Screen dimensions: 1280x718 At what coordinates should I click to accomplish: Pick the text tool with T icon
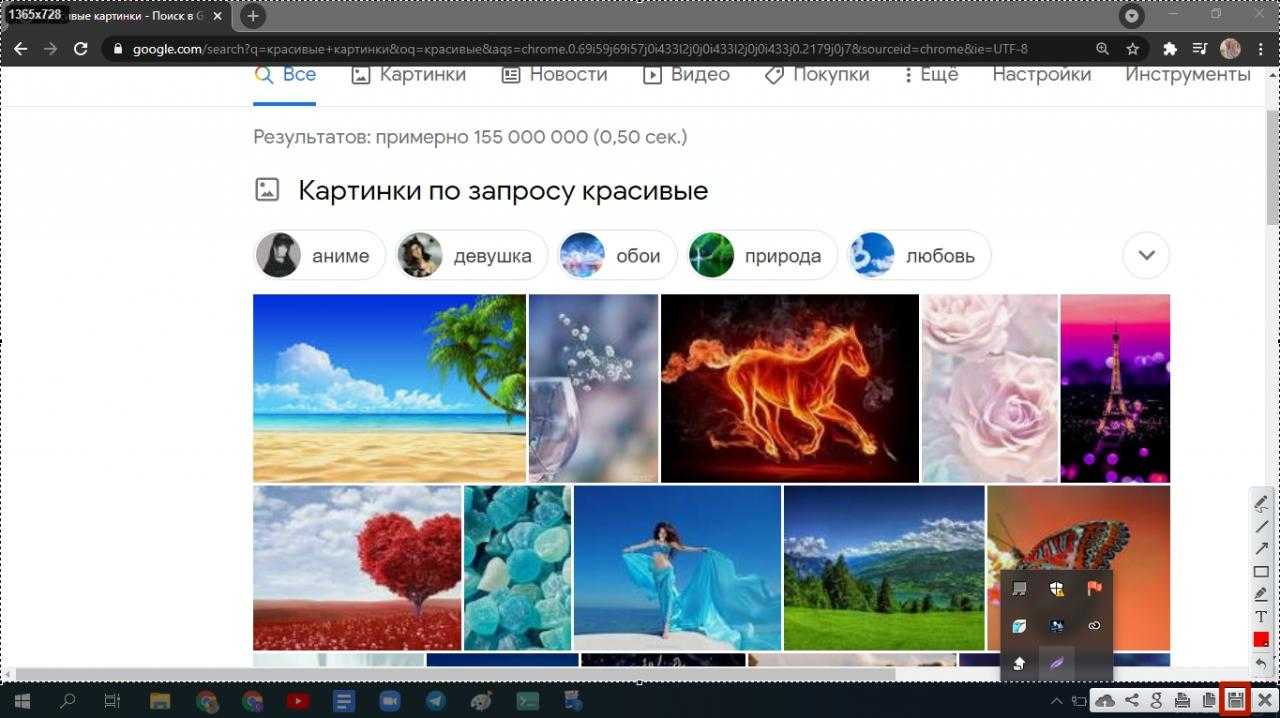(x=1261, y=617)
